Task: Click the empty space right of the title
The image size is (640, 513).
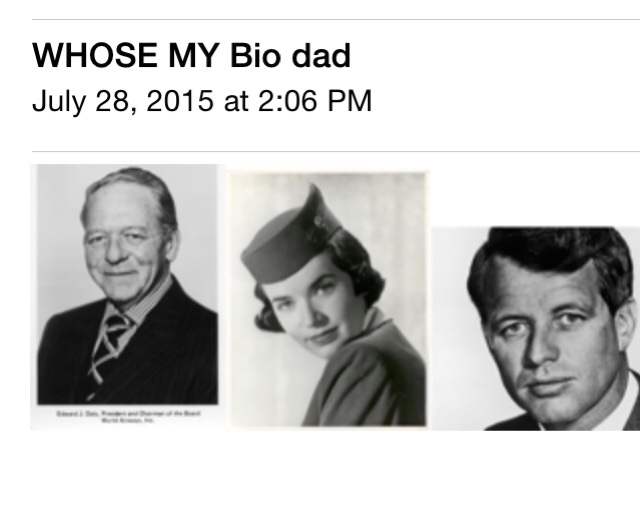Action: tap(494, 56)
